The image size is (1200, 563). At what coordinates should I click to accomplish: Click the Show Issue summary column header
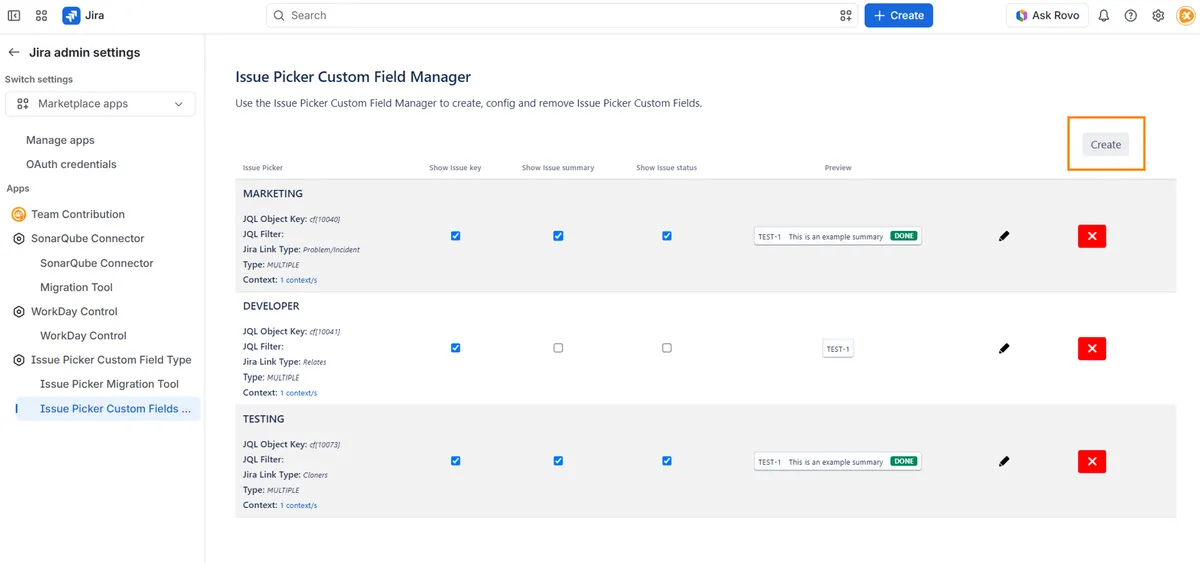pos(558,168)
